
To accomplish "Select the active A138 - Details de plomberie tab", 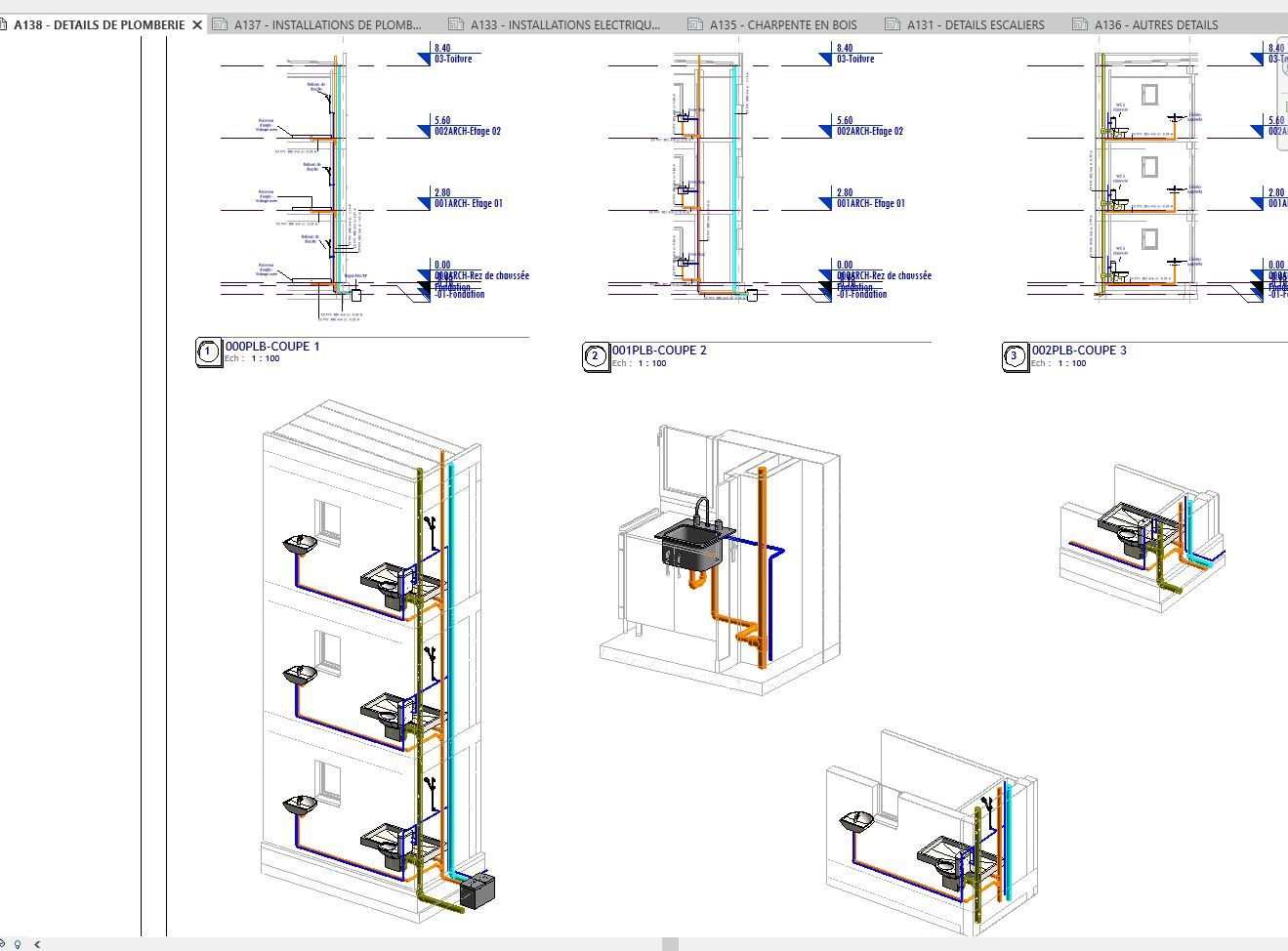I will point(99,24).
